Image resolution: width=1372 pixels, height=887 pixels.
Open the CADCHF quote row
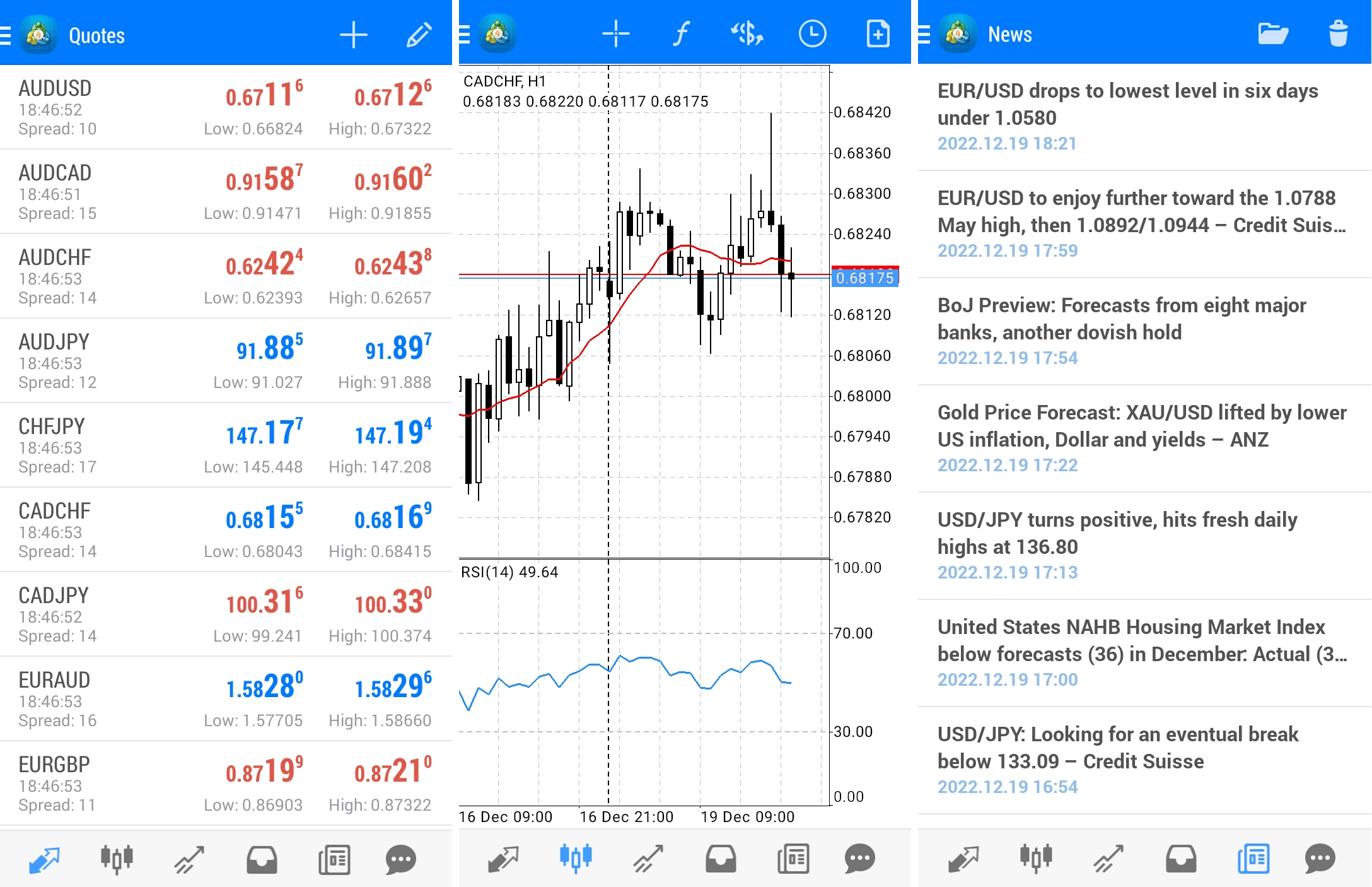[x=226, y=530]
